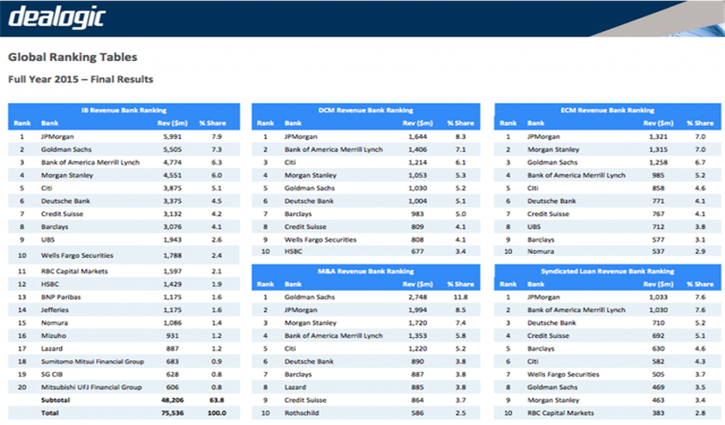
Task: Click the M&A value 1,720
Action: 418,323
